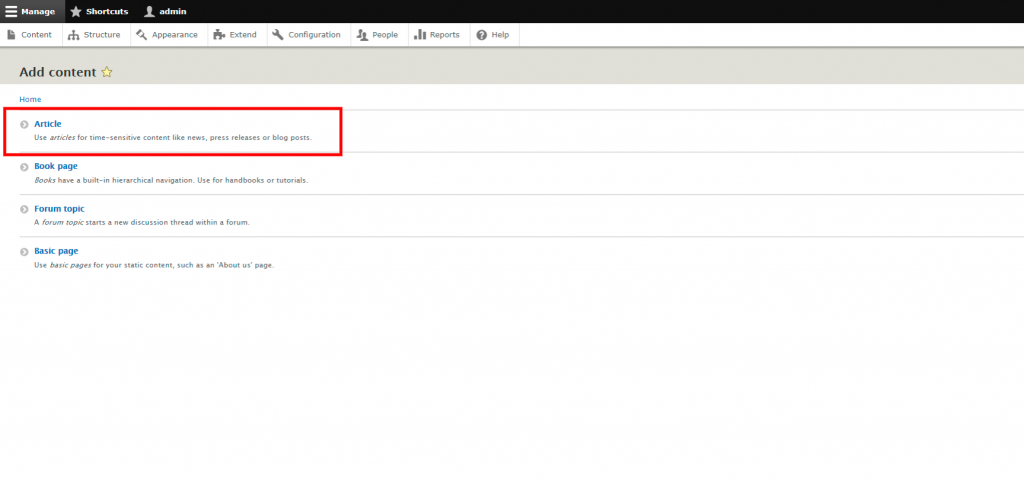Image resolution: width=1024 pixels, height=479 pixels.
Task: Click the arrow bullet beside Article
Action: pos(25,124)
